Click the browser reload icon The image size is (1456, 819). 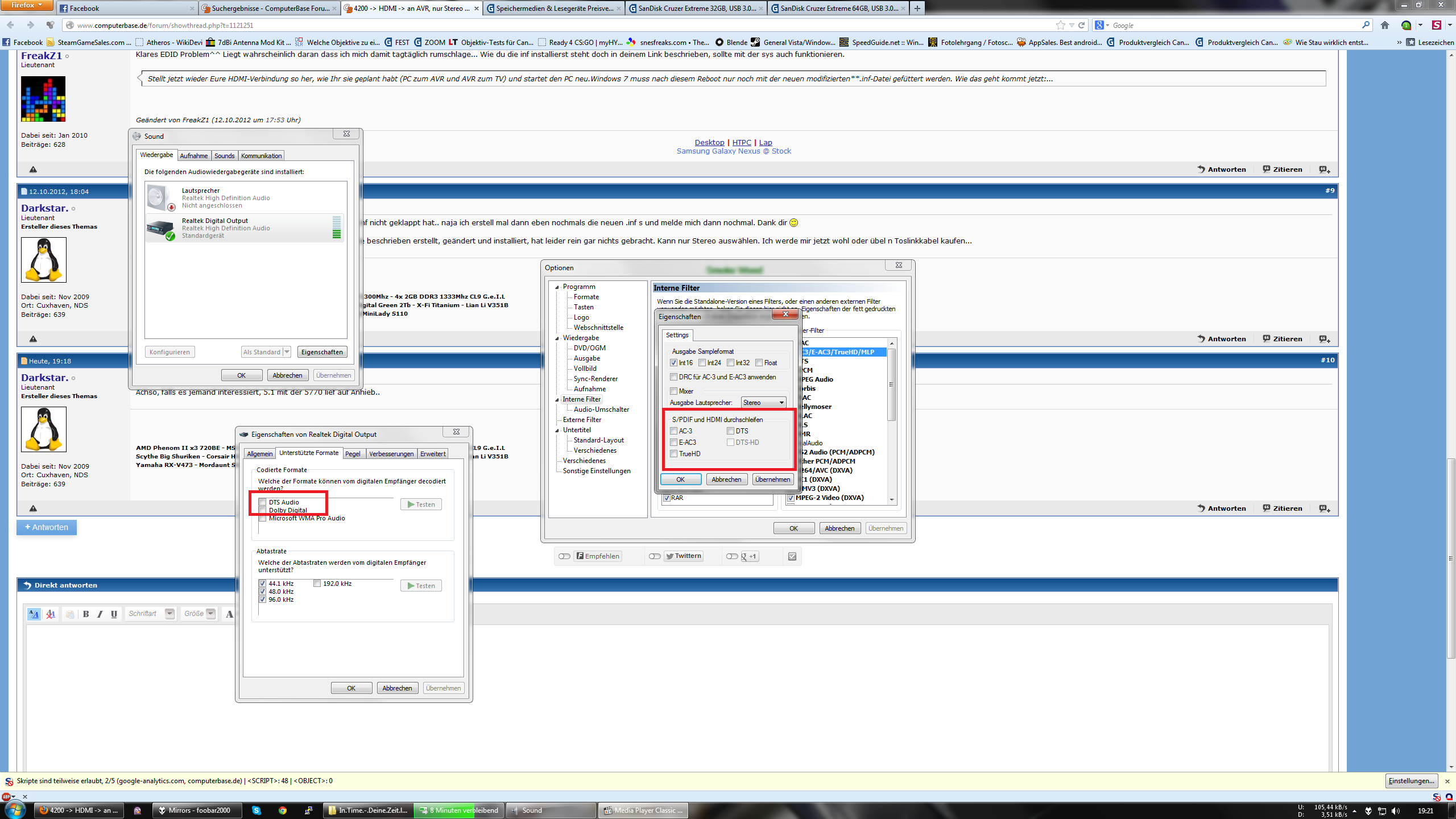point(1081,25)
